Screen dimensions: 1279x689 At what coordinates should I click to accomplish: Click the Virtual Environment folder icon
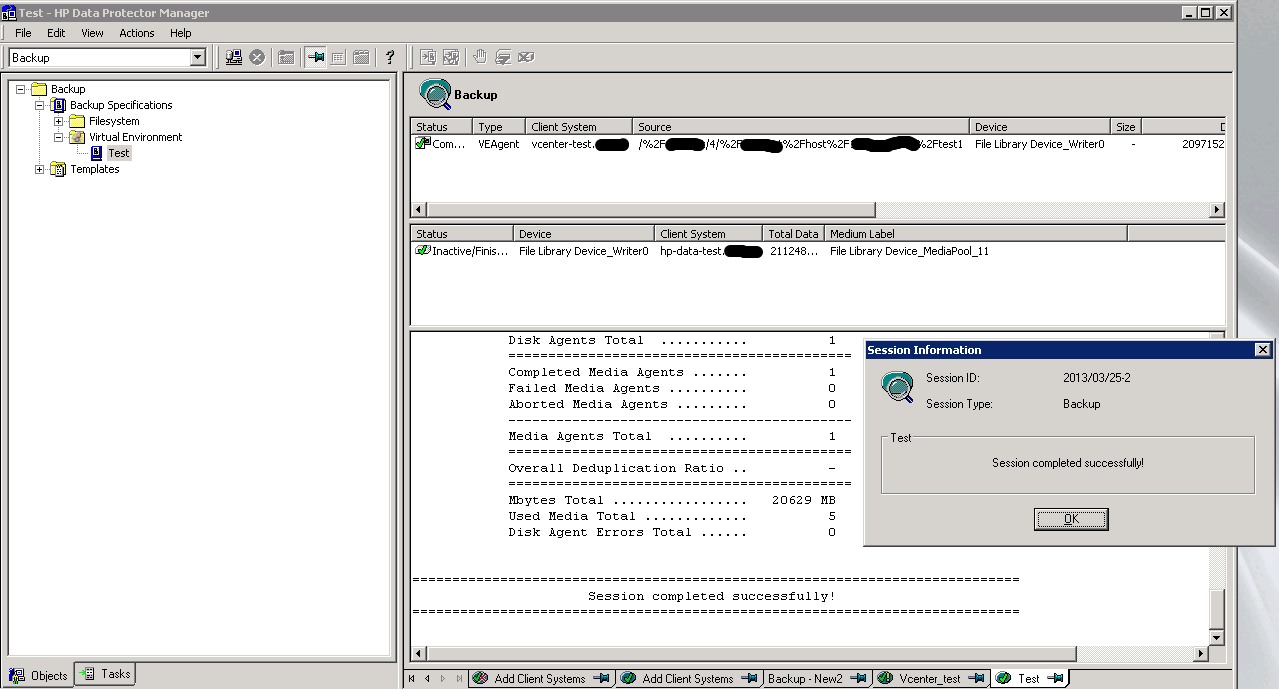(77, 137)
